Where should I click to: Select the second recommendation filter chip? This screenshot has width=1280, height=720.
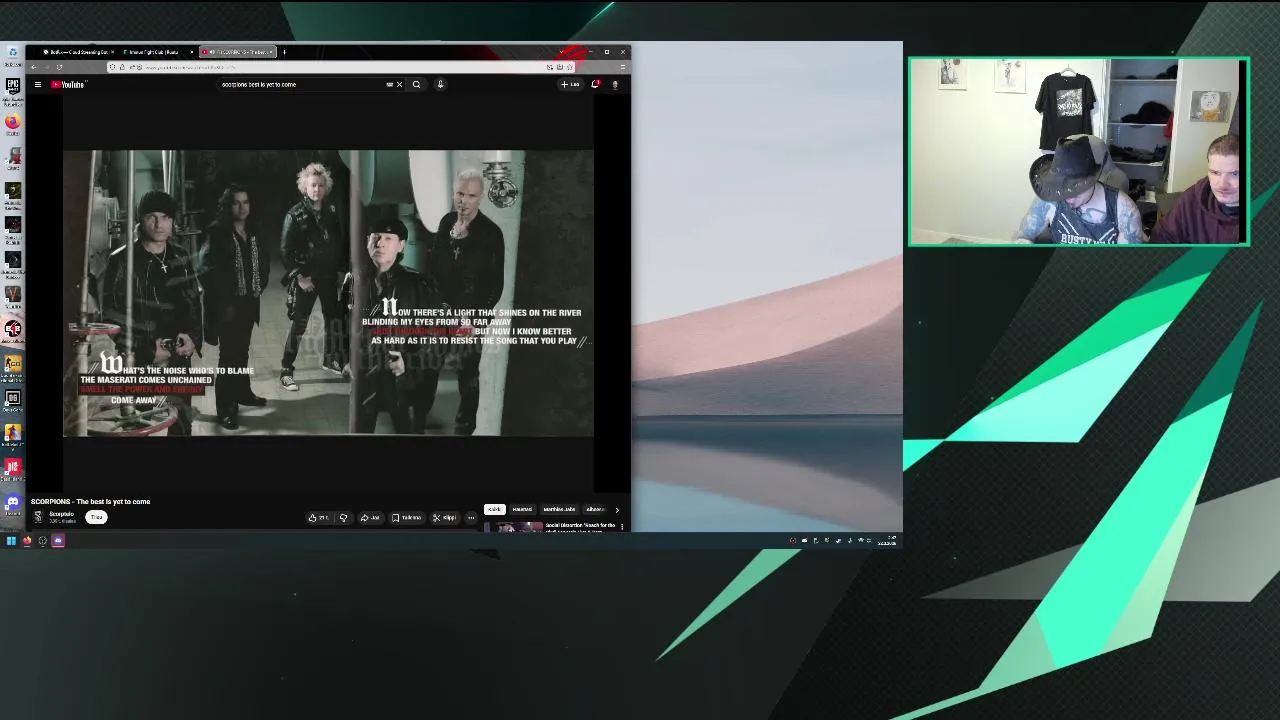coord(522,509)
